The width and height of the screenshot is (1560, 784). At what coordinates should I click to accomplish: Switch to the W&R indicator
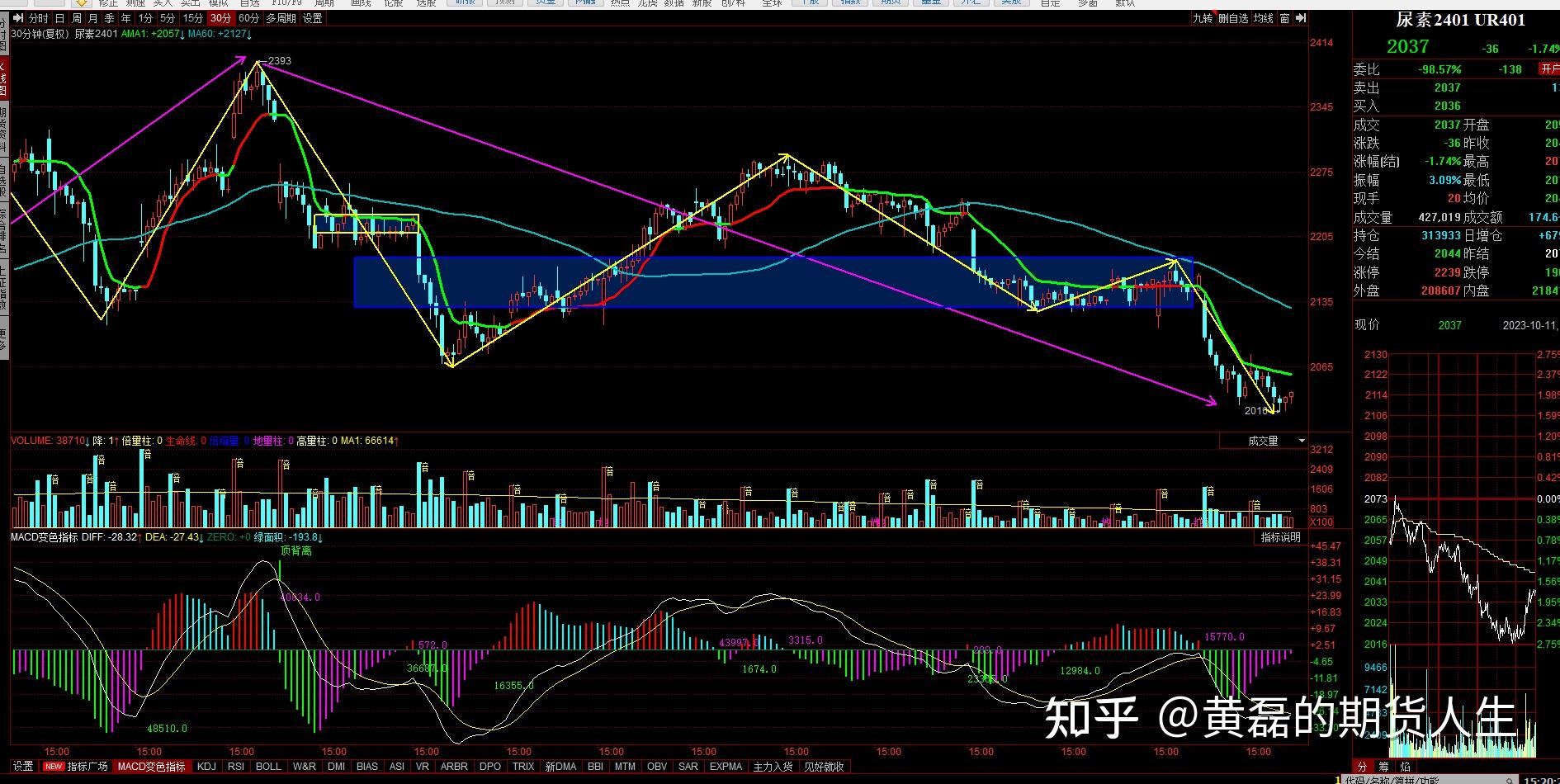point(305,767)
